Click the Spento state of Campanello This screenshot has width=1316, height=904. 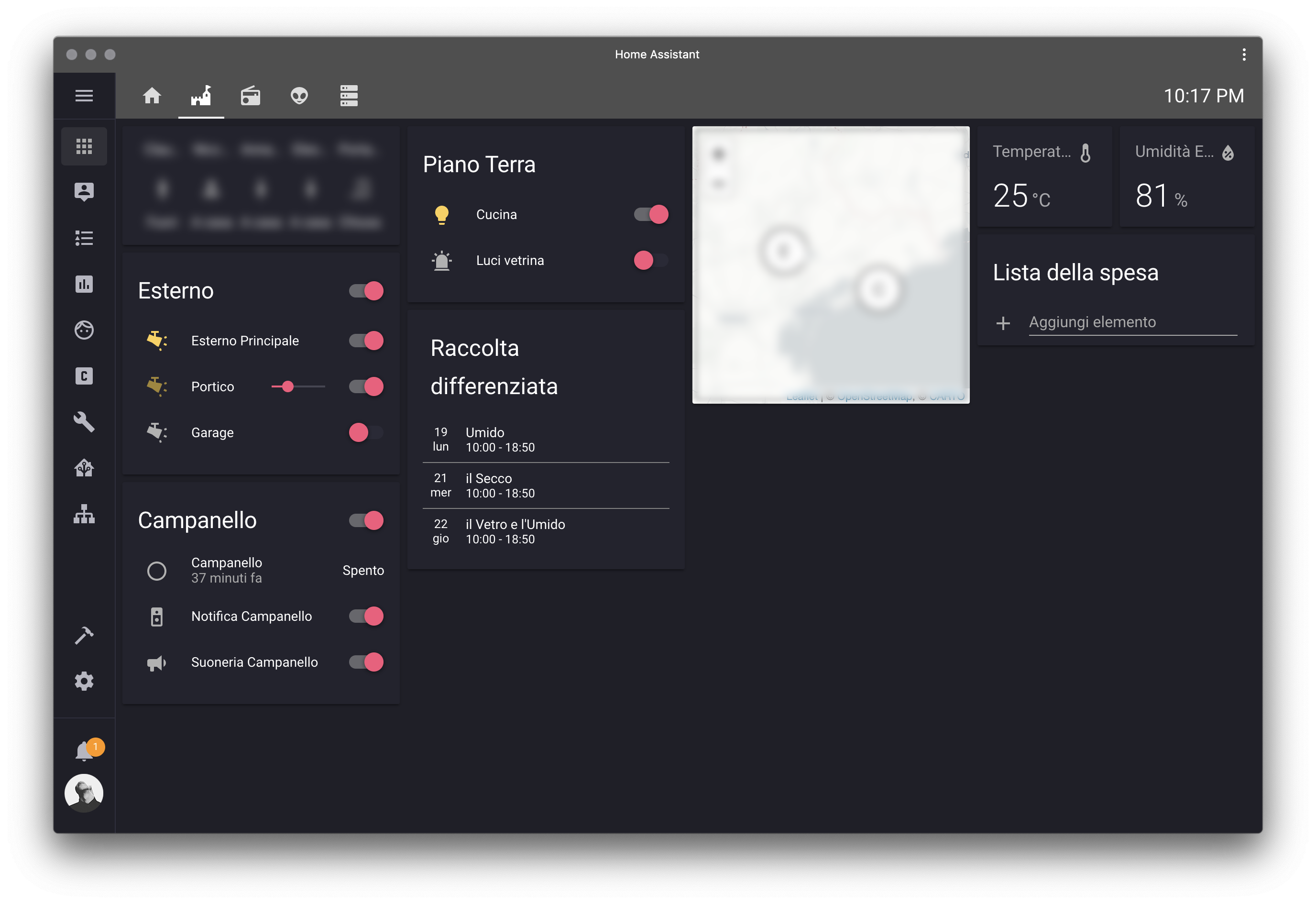point(363,570)
